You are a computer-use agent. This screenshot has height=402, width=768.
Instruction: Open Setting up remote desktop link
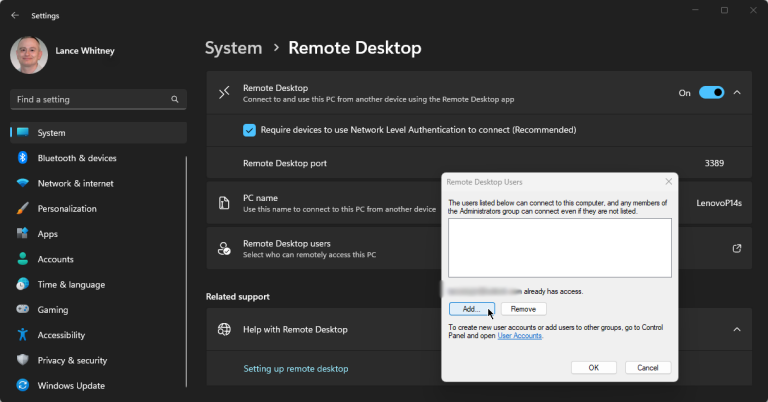pyautogui.click(x=296, y=369)
